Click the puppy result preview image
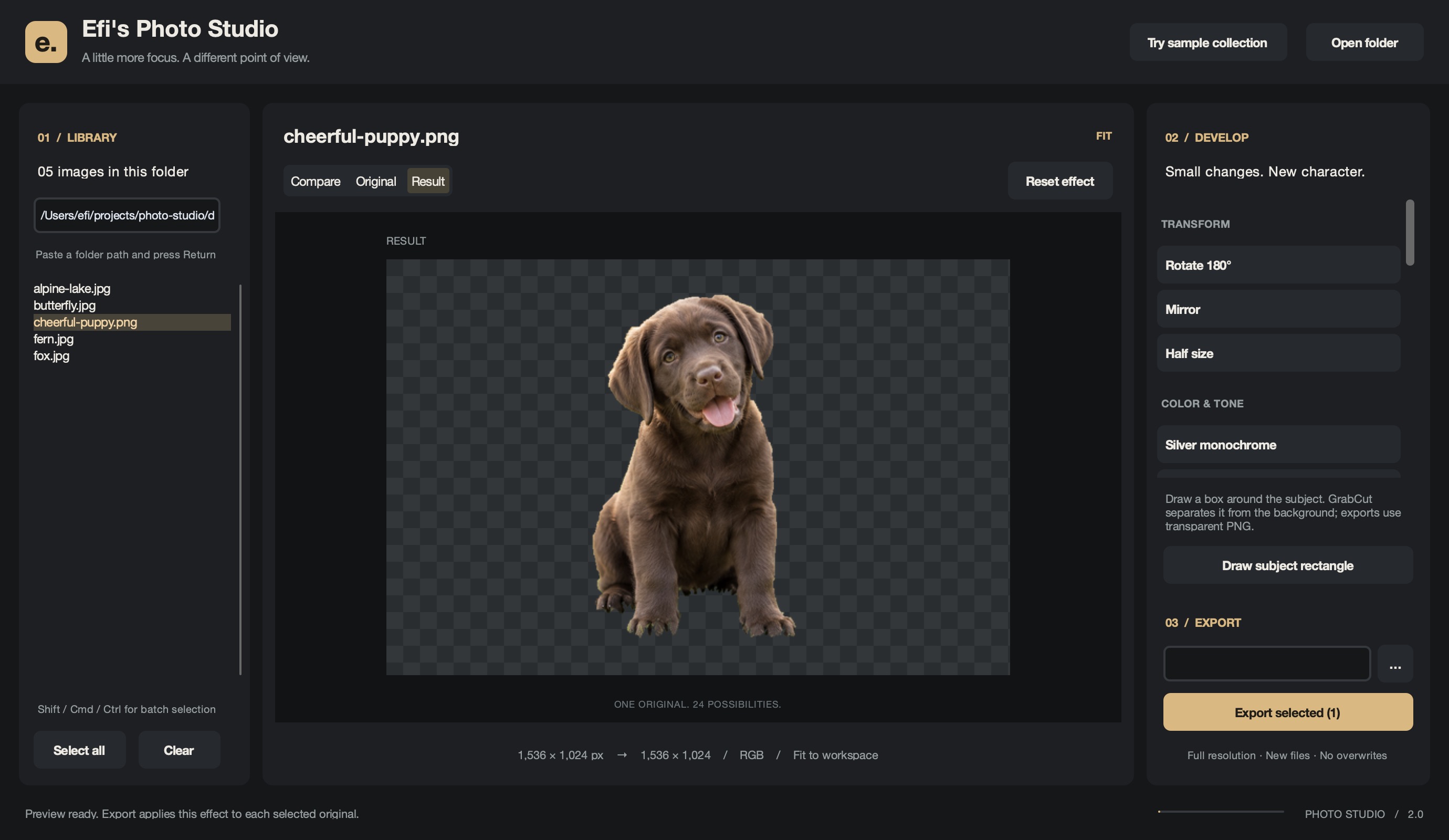The height and width of the screenshot is (840, 1449). [x=698, y=467]
